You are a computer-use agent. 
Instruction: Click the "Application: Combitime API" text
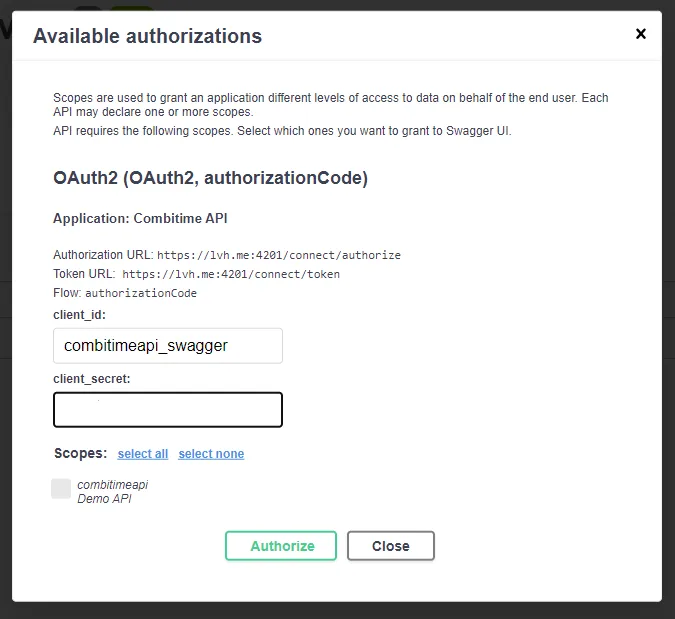click(x=147, y=219)
